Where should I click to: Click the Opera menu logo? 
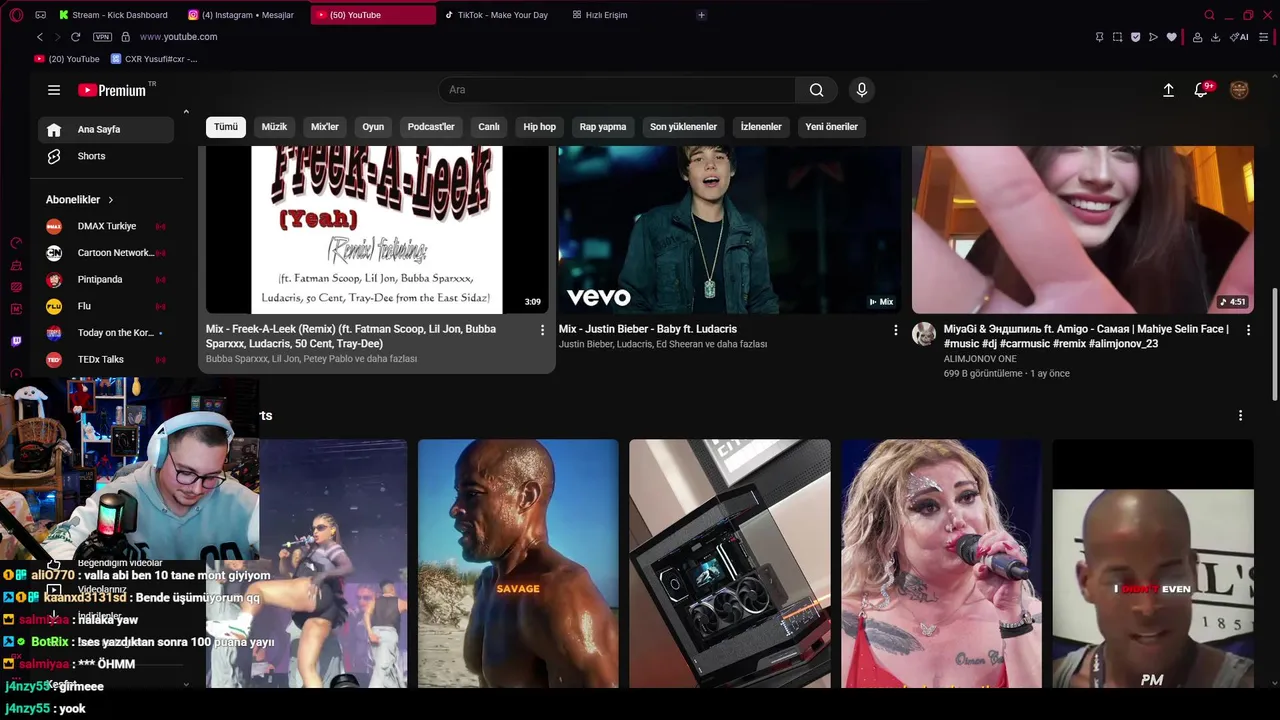point(16,15)
